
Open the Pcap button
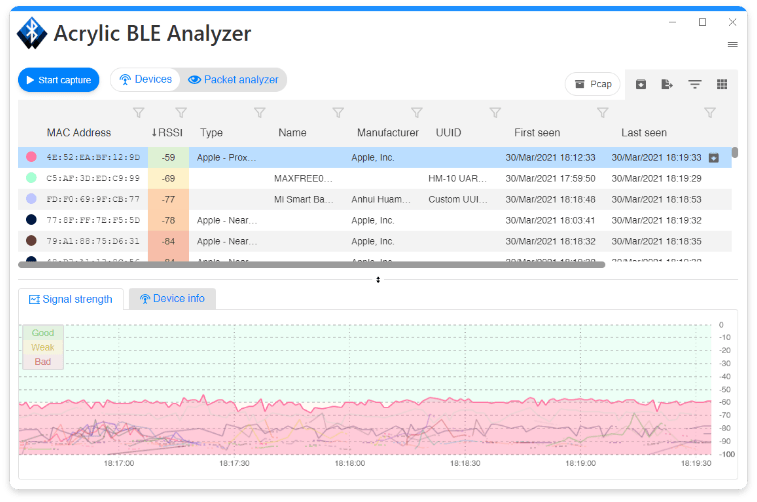click(593, 84)
